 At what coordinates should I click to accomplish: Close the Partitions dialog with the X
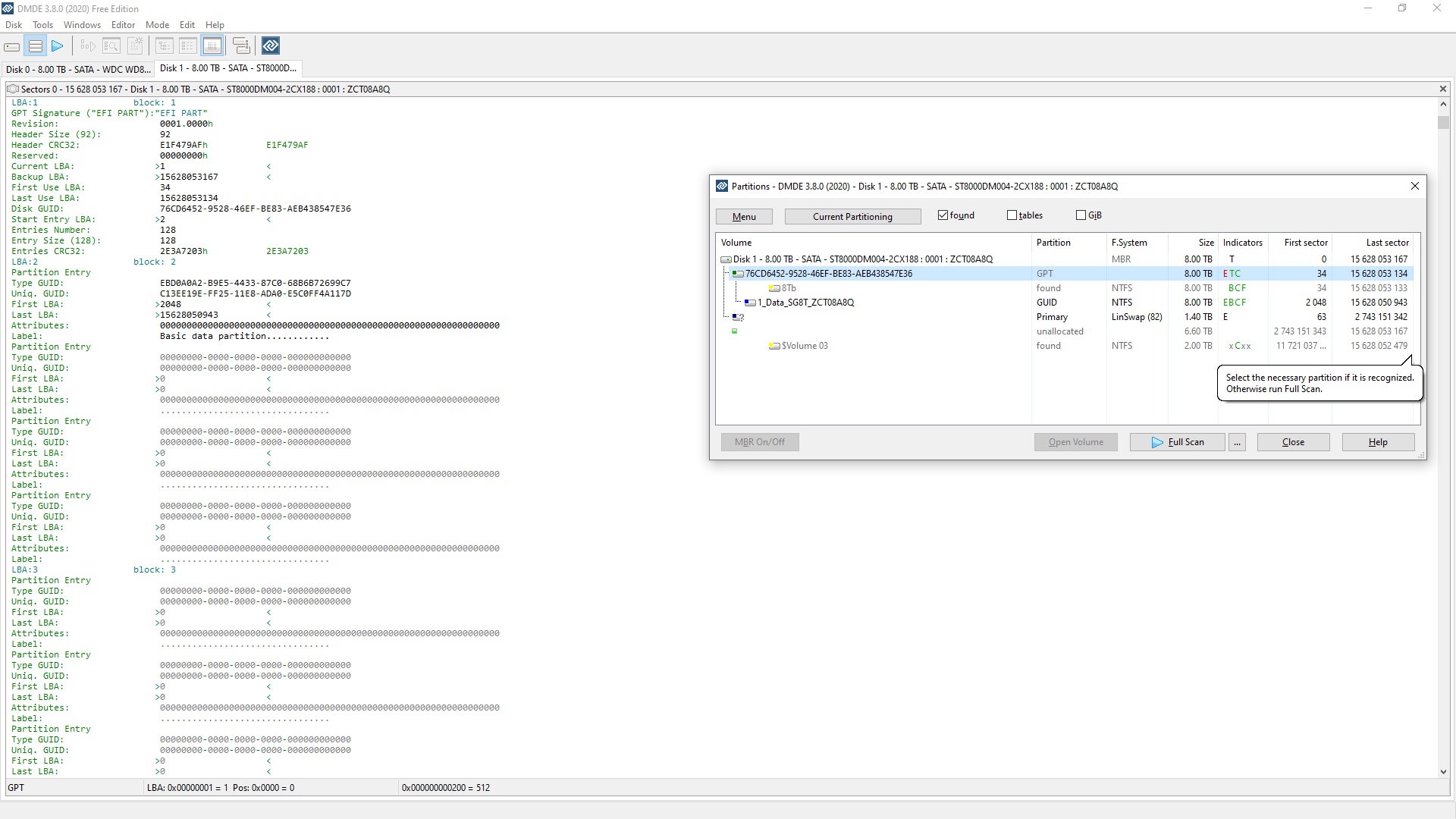click(x=1414, y=187)
